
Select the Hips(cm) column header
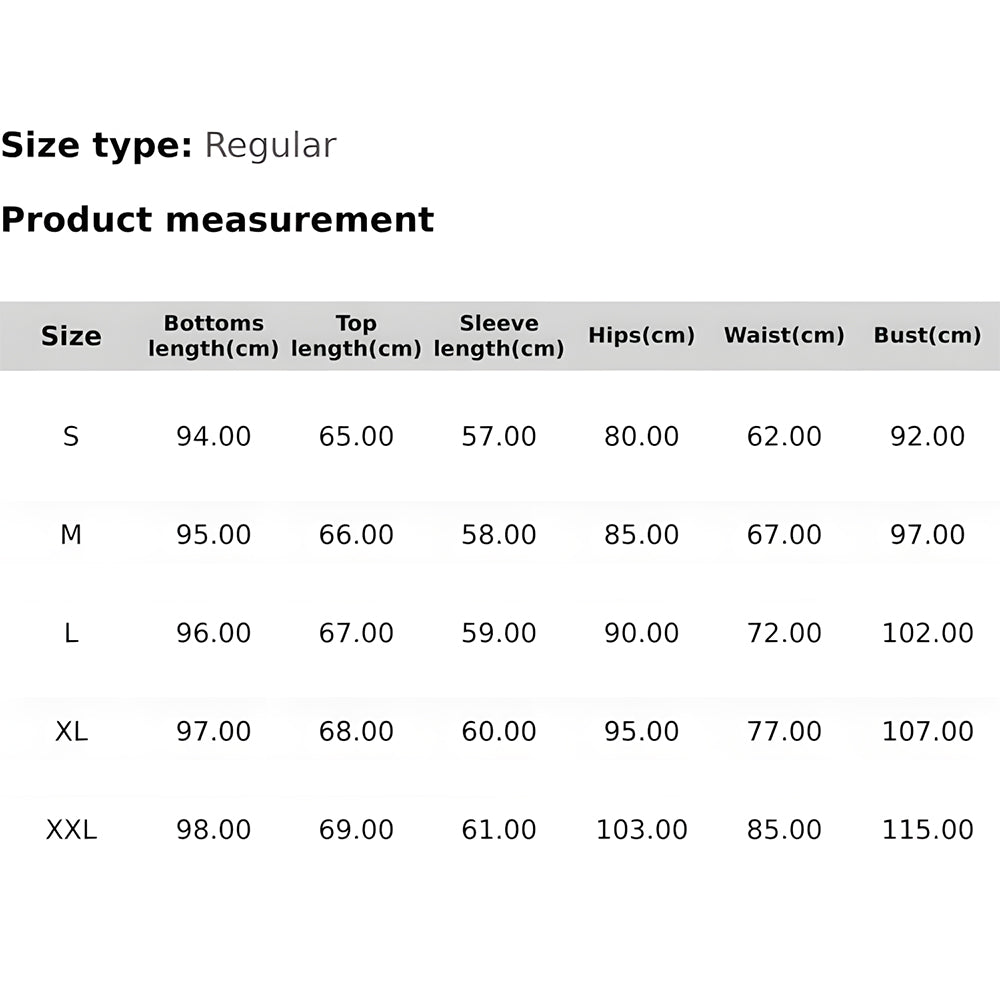point(641,336)
